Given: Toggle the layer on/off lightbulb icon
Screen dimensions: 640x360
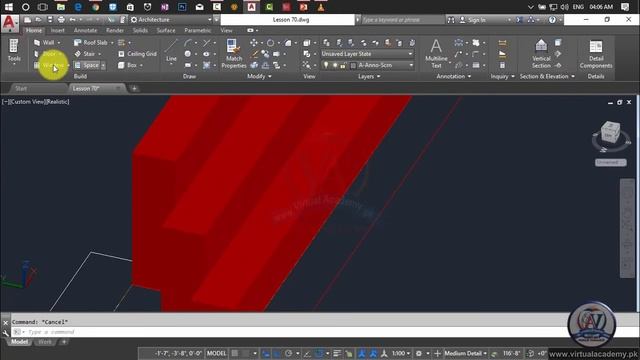Looking at the screenshot, I should pyautogui.click(x=326, y=65).
